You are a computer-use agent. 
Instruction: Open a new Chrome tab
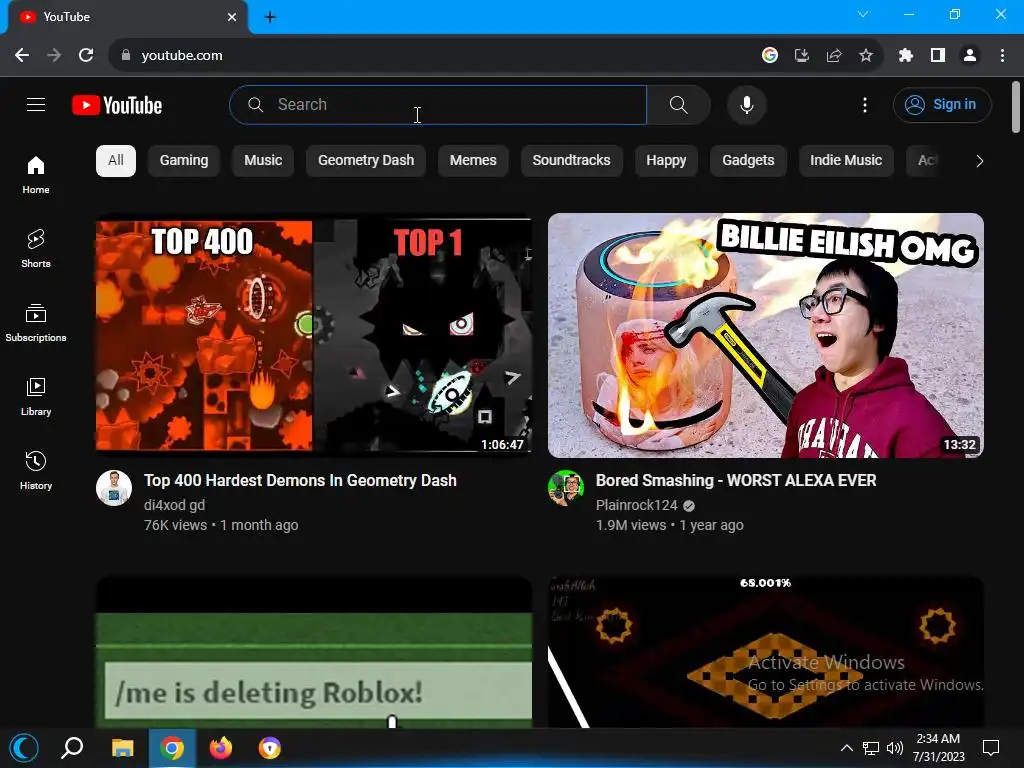click(270, 17)
